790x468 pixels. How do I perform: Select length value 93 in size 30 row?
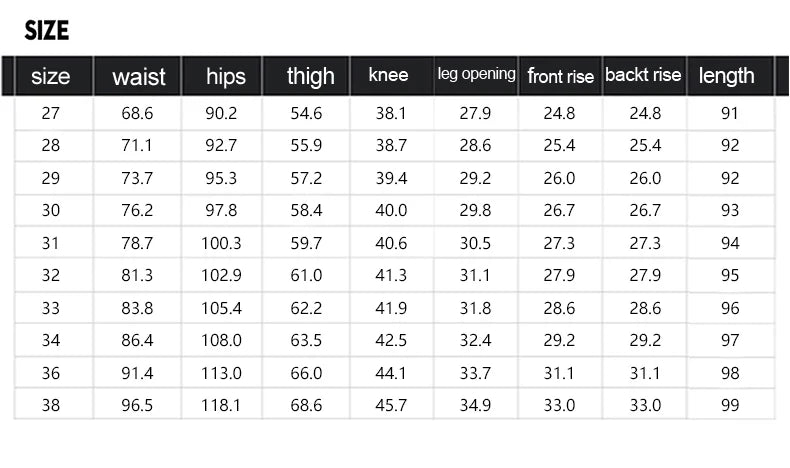[730, 210]
